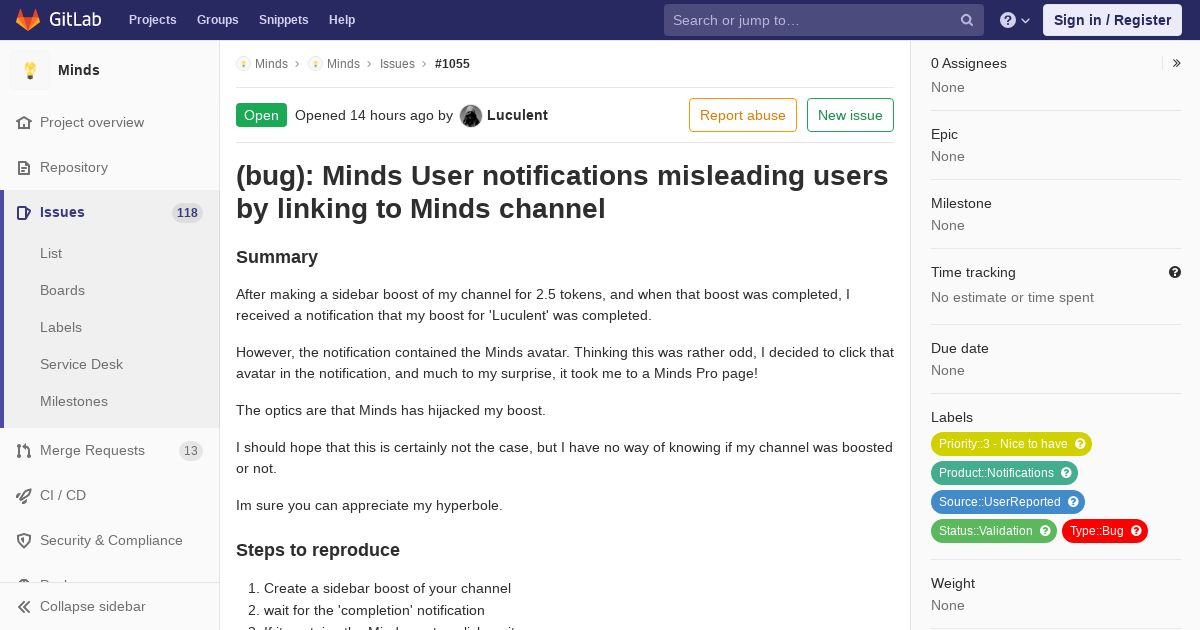Click the Report abuse button

743,115
